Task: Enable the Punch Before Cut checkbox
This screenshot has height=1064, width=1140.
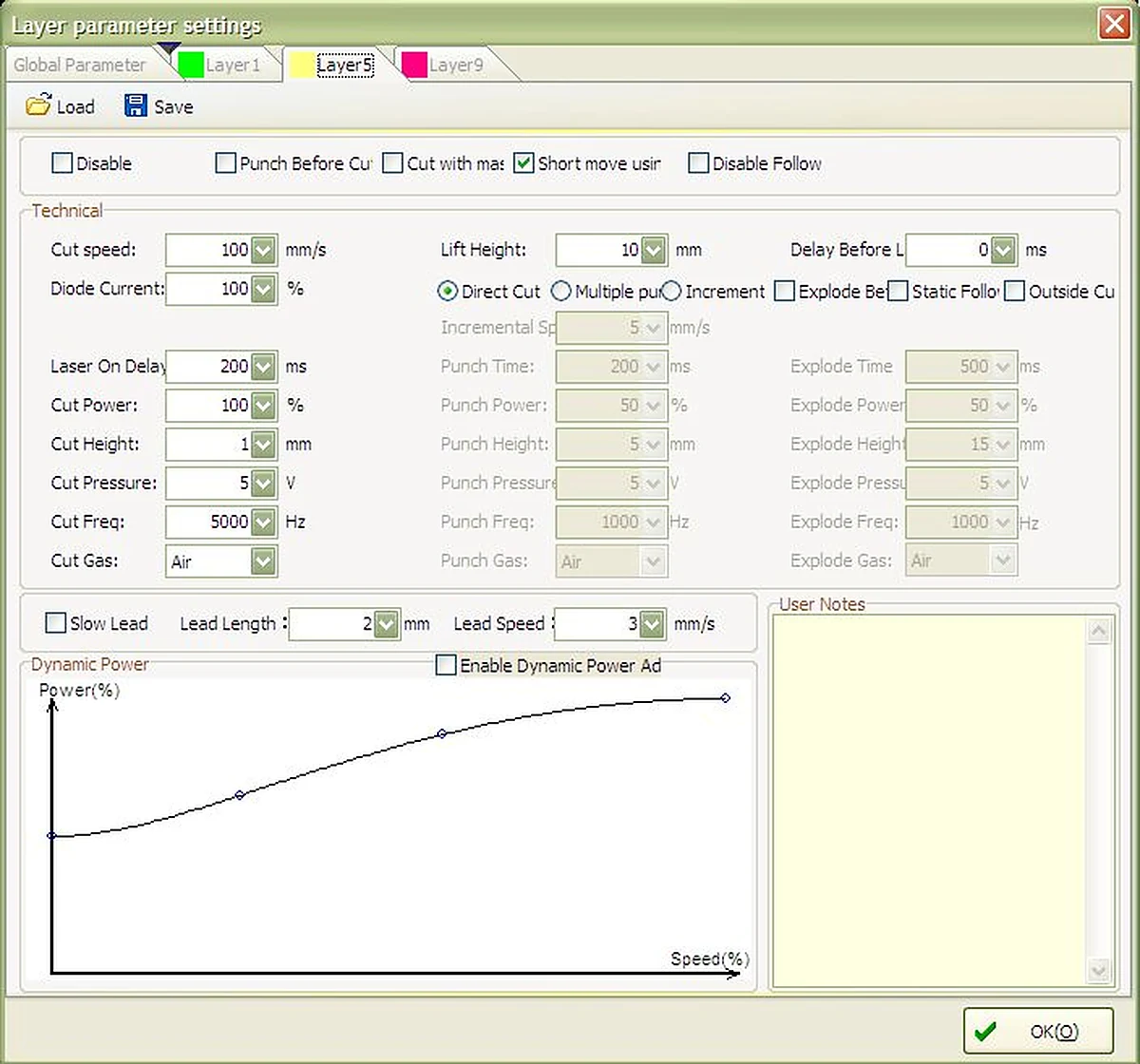Action: [225, 163]
